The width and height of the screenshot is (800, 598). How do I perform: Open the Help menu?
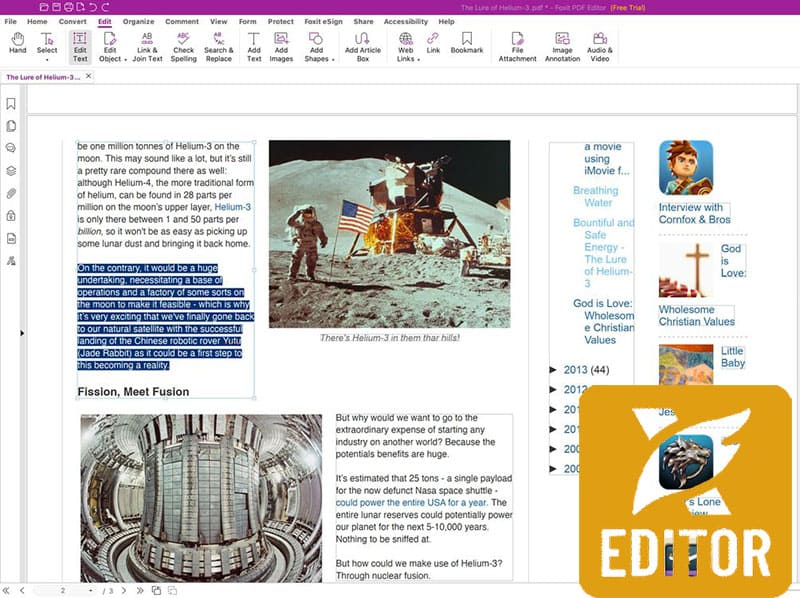pos(446,21)
